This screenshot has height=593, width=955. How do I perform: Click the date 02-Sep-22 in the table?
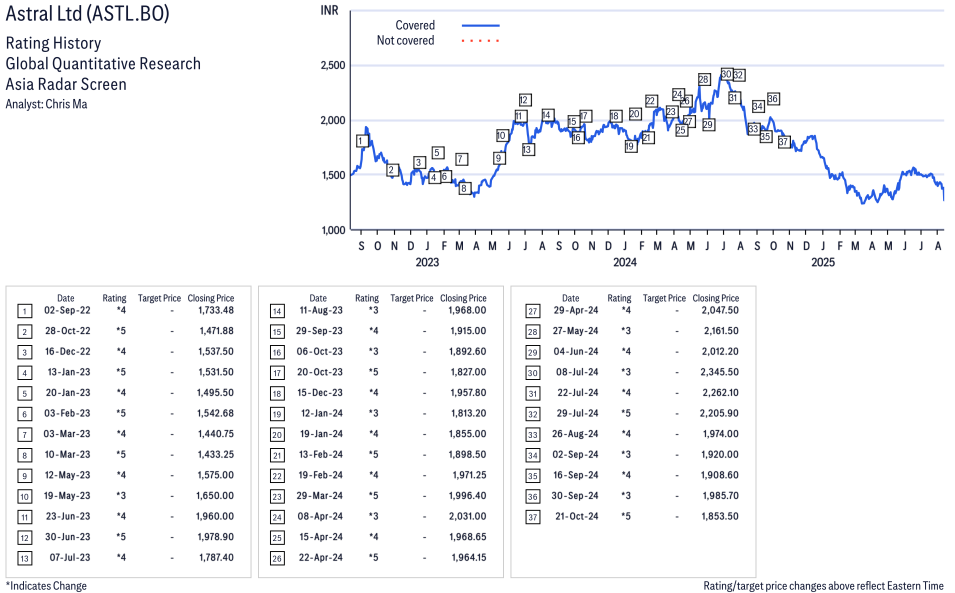(x=67, y=311)
